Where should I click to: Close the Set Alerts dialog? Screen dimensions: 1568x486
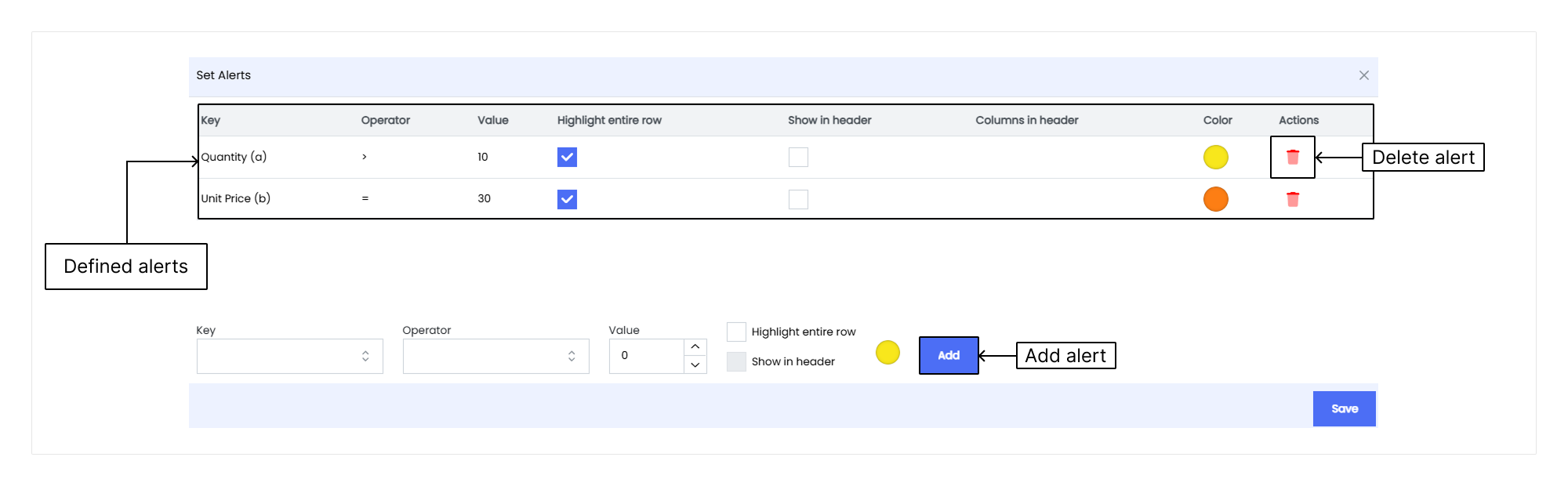pyautogui.click(x=1364, y=75)
